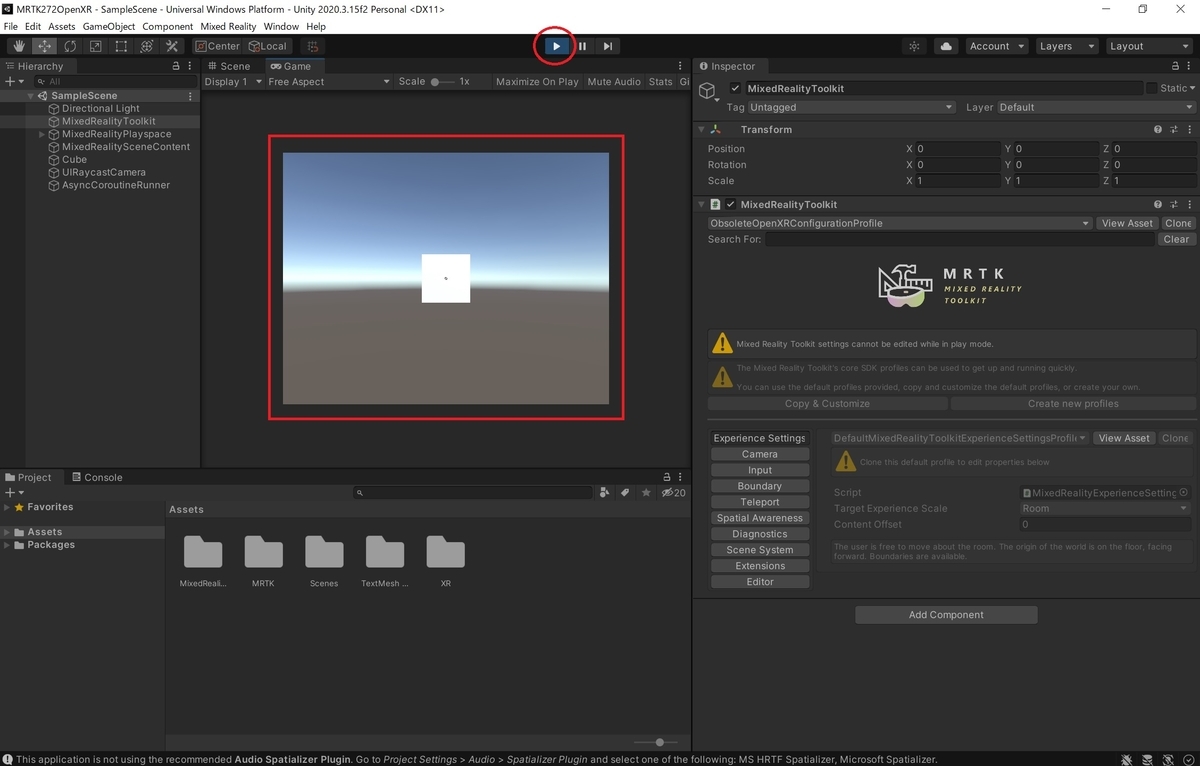Open Transform component preset settings
1200x766 pixels.
coord(1174,130)
